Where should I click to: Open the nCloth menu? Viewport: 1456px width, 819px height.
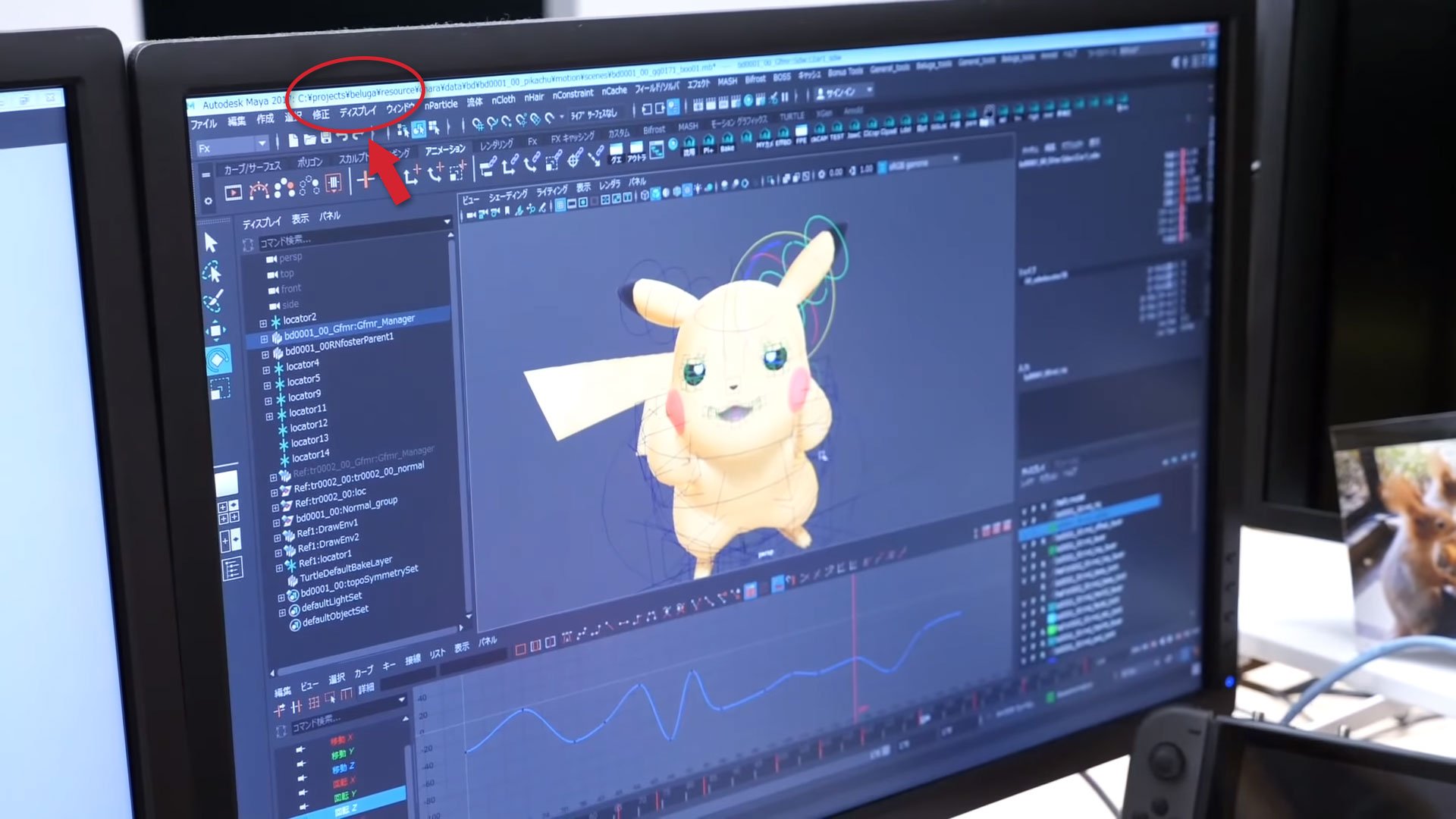click(503, 99)
